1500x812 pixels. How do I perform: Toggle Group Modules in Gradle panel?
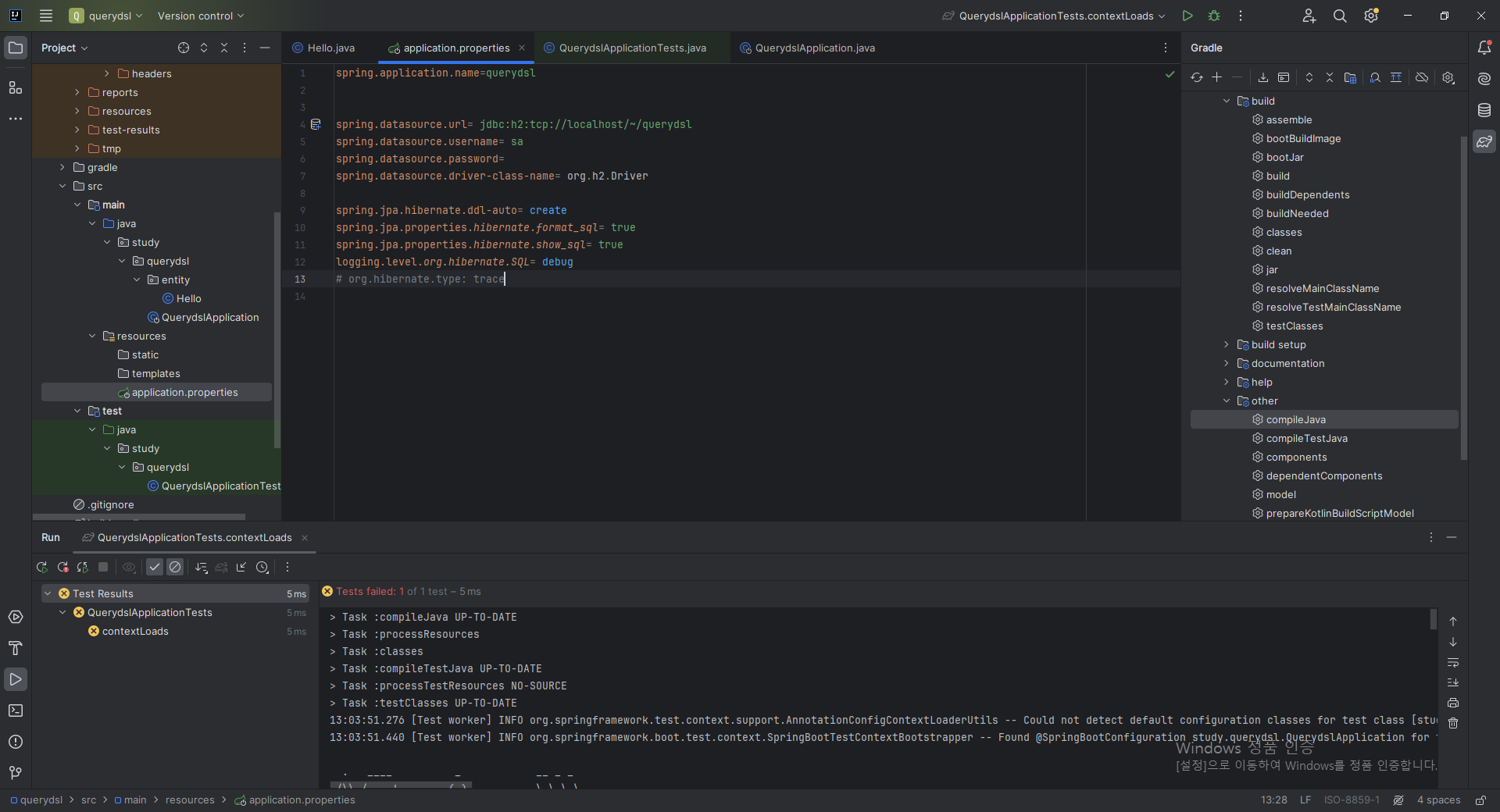click(1350, 77)
